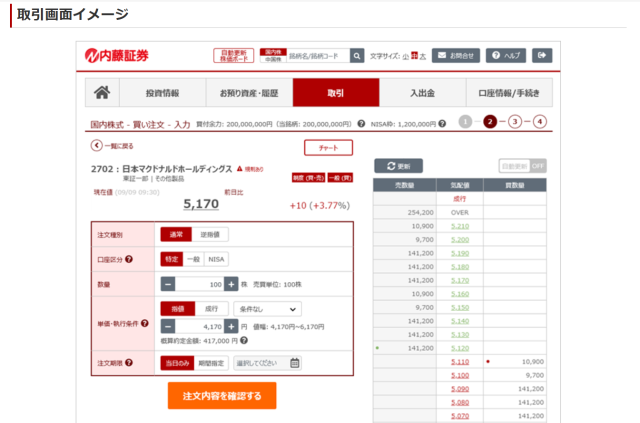Click back arrow 一覧に戻る
The width and height of the screenshot is (640, 423).
[112, 146]
